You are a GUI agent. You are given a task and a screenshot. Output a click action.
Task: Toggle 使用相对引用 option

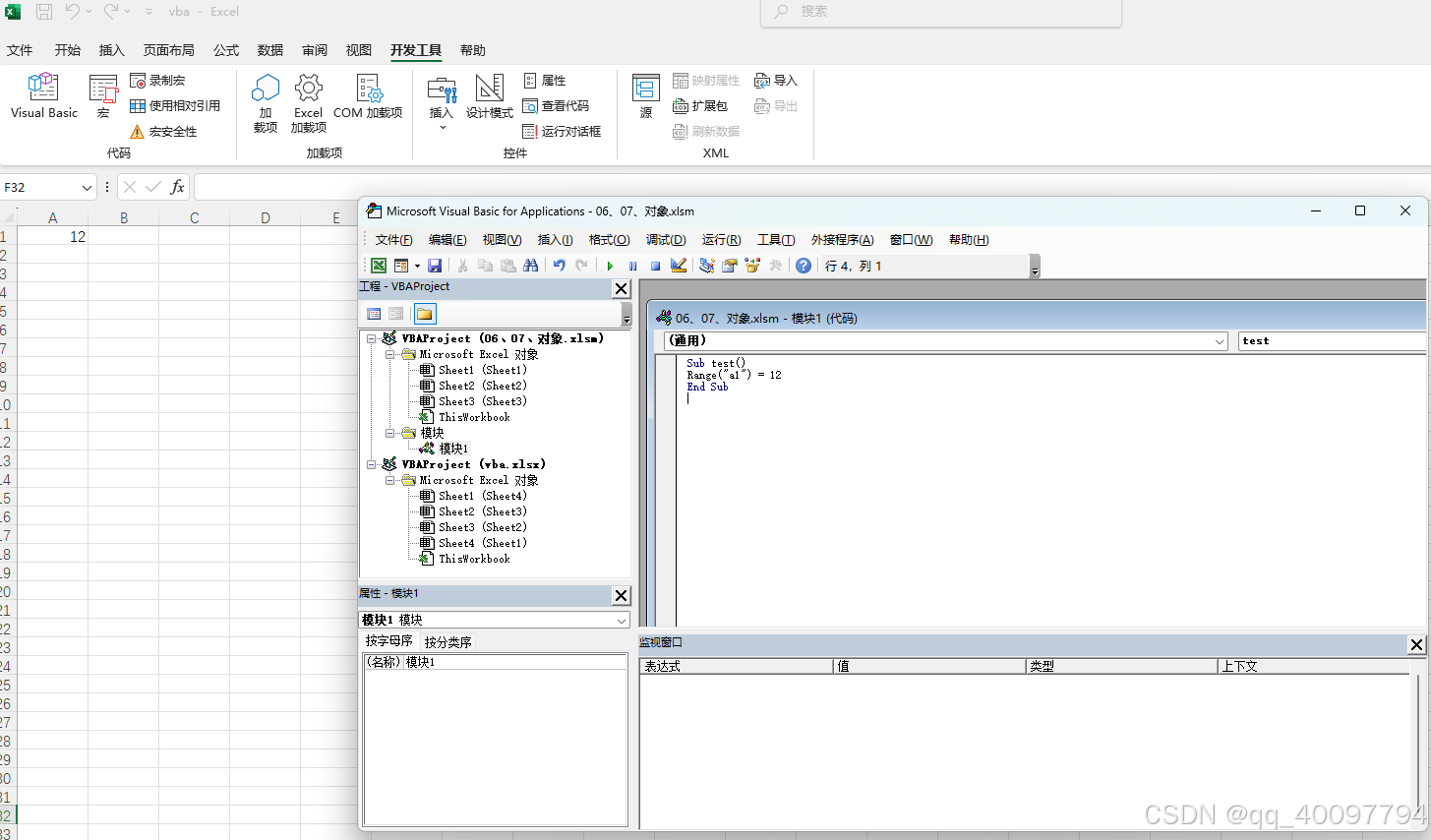tap(175, 106)
